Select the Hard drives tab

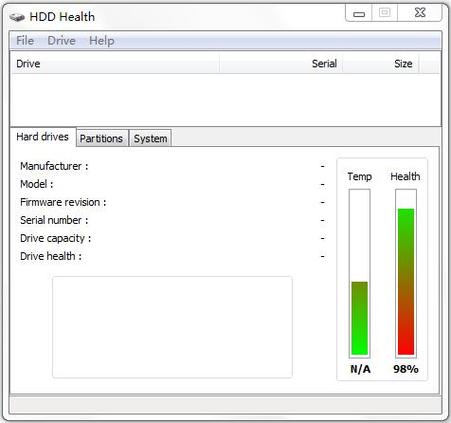[x=42, y=137]
